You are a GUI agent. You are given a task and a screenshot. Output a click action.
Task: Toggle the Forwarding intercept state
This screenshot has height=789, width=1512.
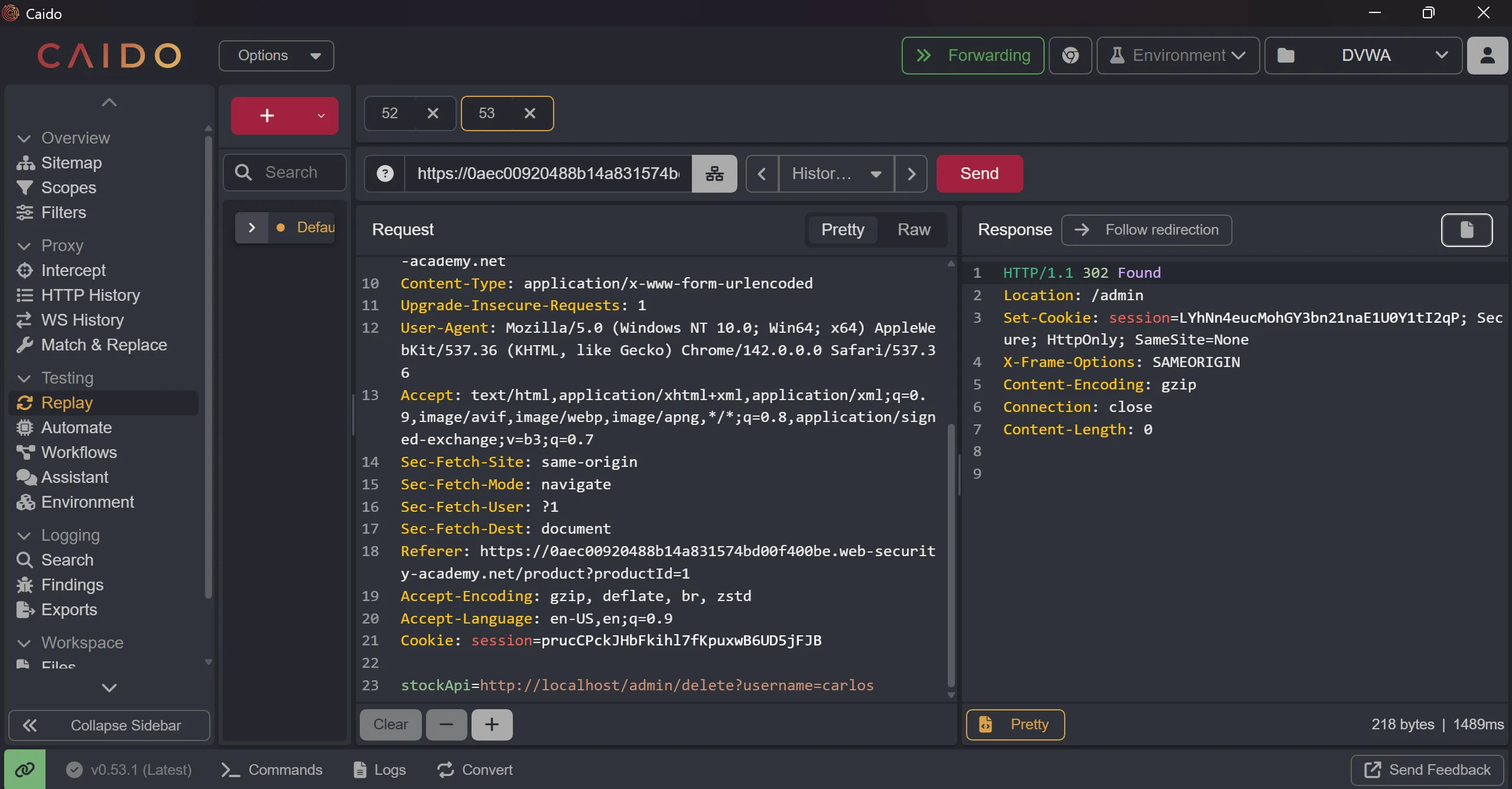pos(973,56)
